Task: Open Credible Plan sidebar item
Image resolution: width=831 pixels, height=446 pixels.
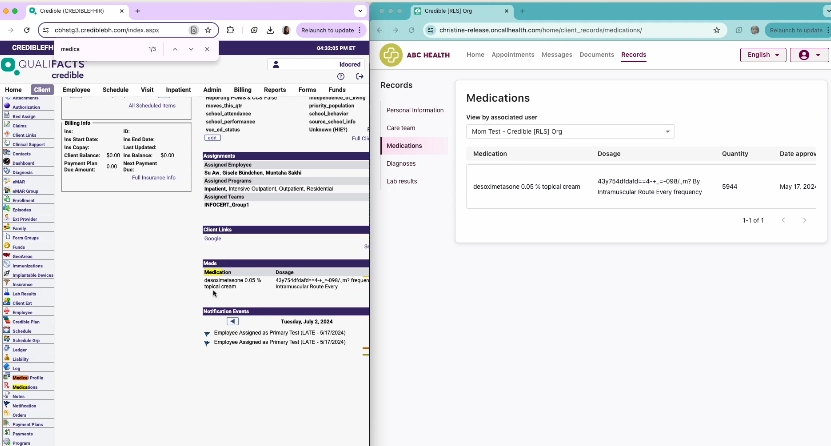Action: click(x=26, y=322)
